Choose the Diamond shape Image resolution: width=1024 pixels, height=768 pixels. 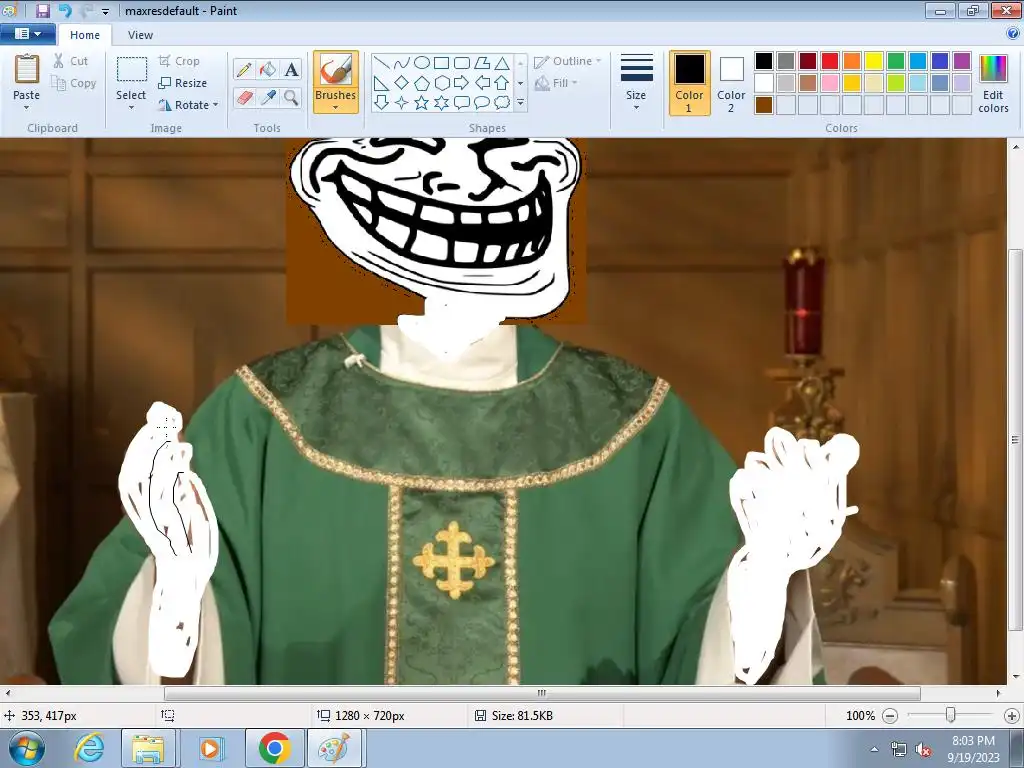(402, 83)
